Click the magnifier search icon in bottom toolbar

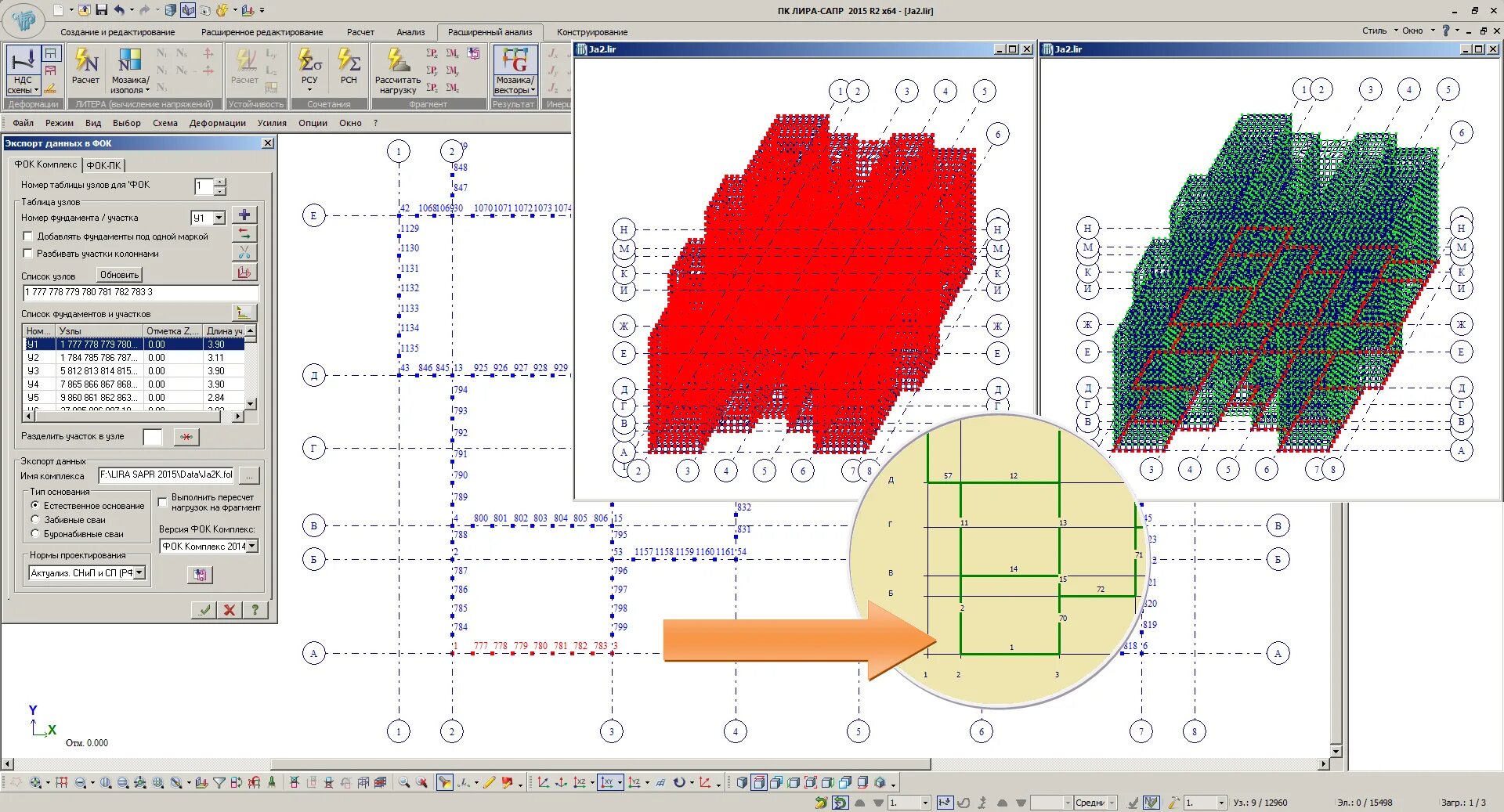[x=404, y=782]
